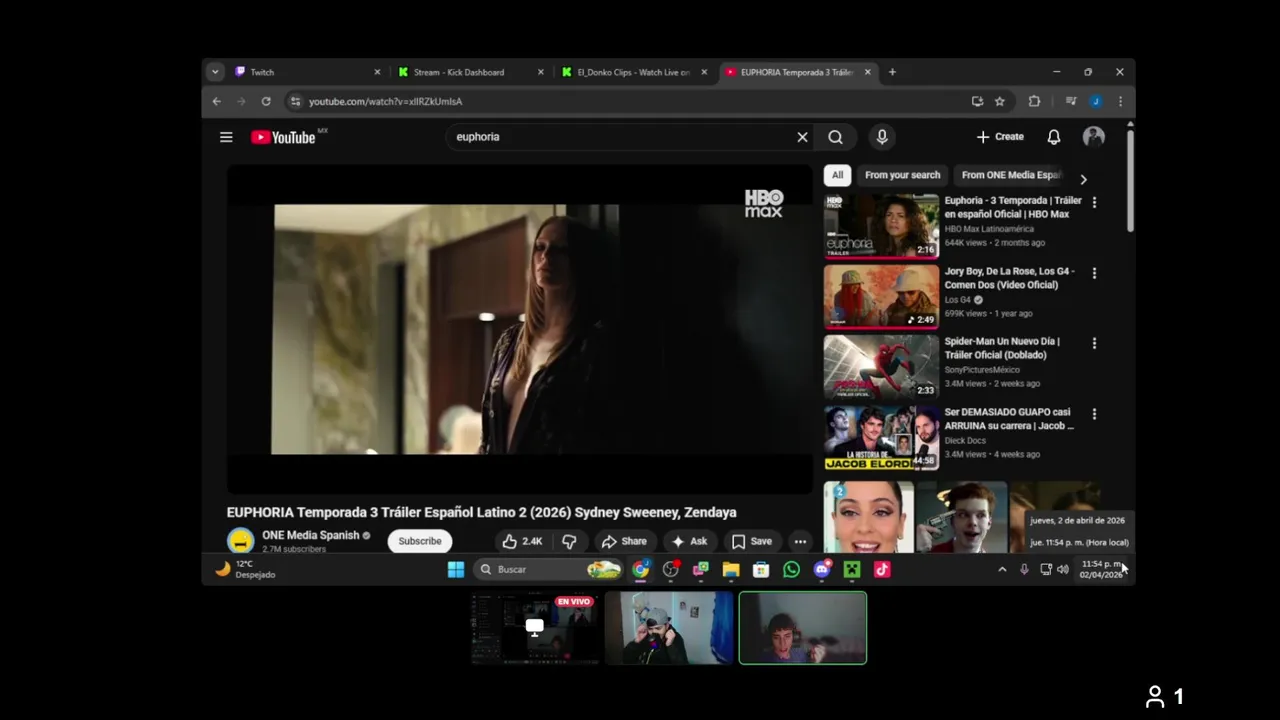Open options for HBO Max Euphoria suggestion
This screenshot has height=720, width=1280.
pos(1094,202)
